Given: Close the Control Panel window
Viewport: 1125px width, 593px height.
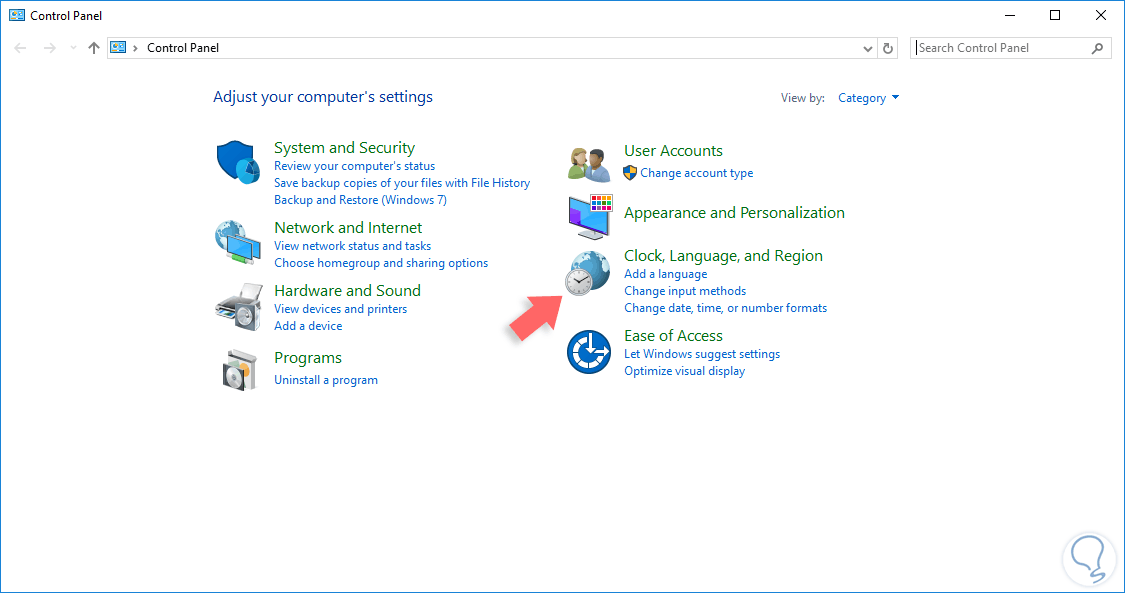Looking at the screenshot, I should click(x=1101, y=15).
